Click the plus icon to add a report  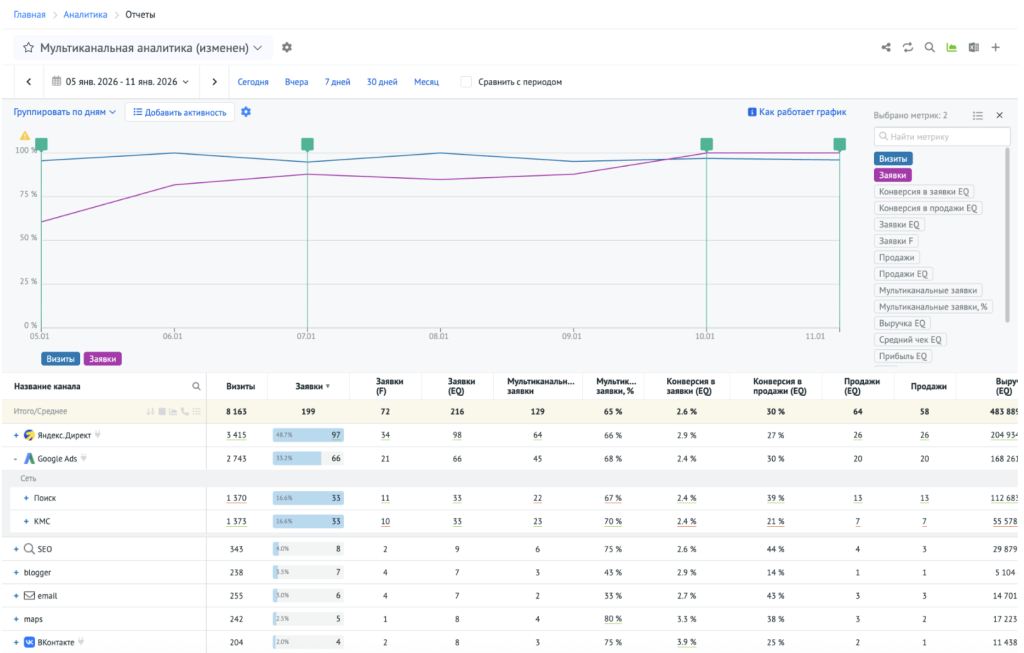(x=995, y=48)
